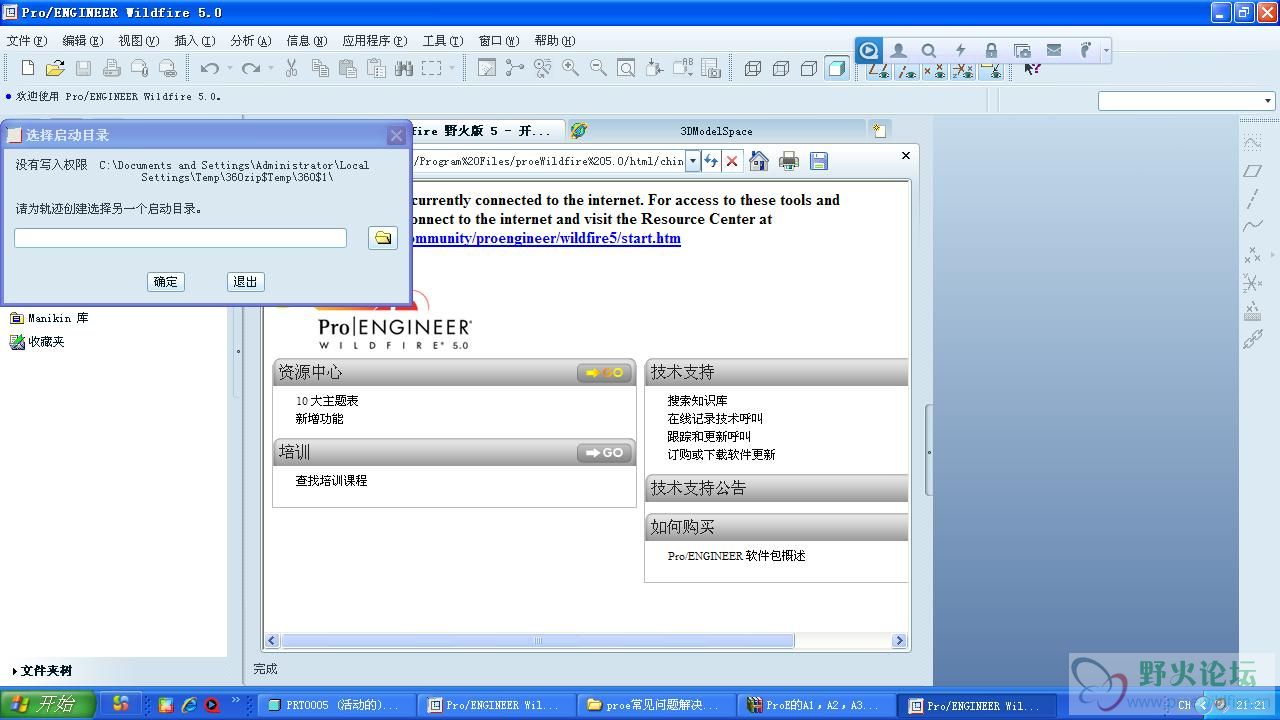This screenshot has width=1280, height=720.
Task: Open dropdown arrow next to Undo
Action: 229,68
